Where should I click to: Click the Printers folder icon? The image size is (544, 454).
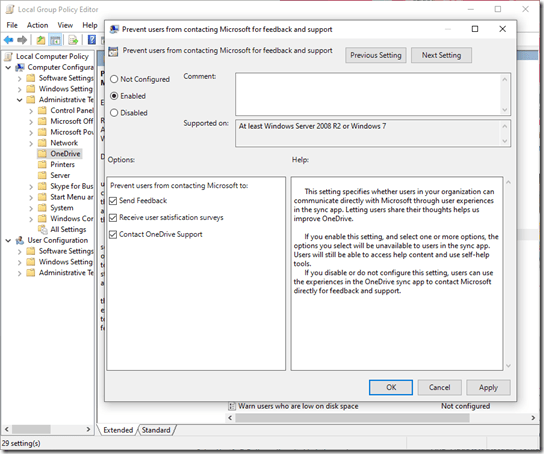[42, 164]
